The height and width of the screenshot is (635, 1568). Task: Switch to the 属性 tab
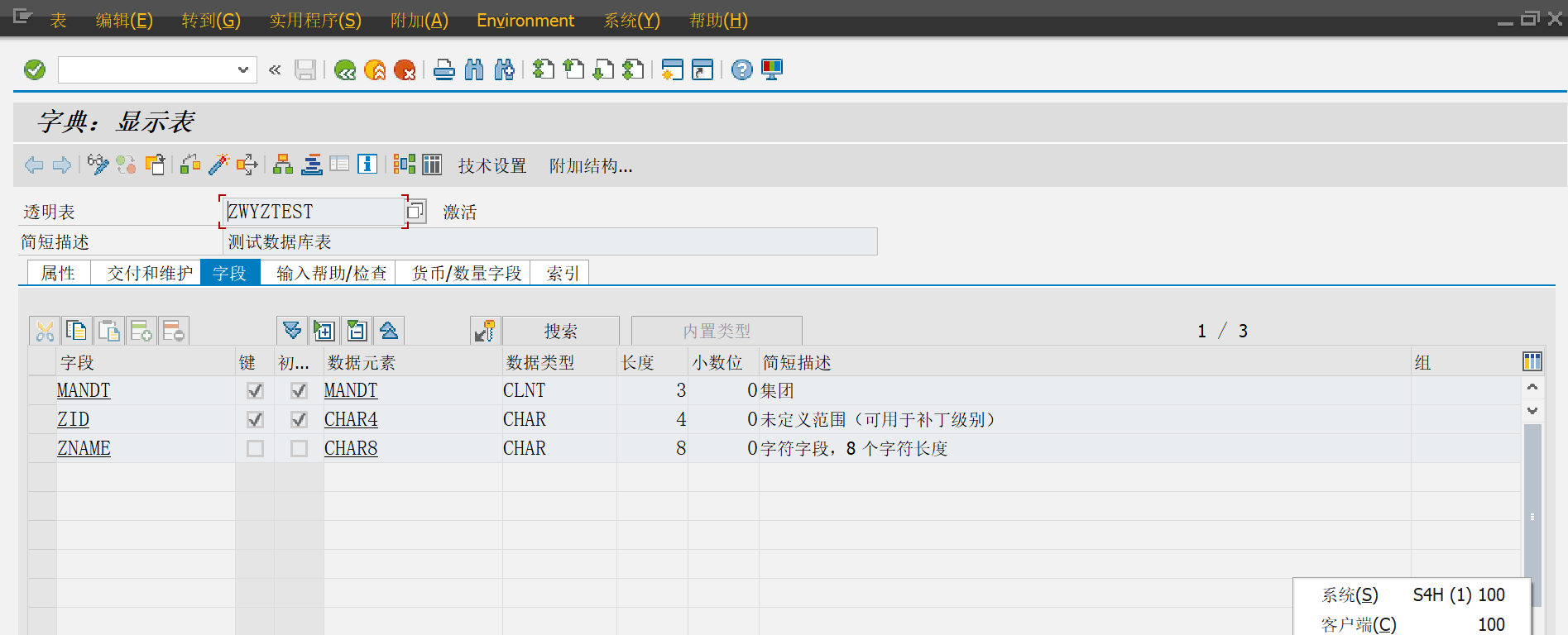(x=58, y=273)
